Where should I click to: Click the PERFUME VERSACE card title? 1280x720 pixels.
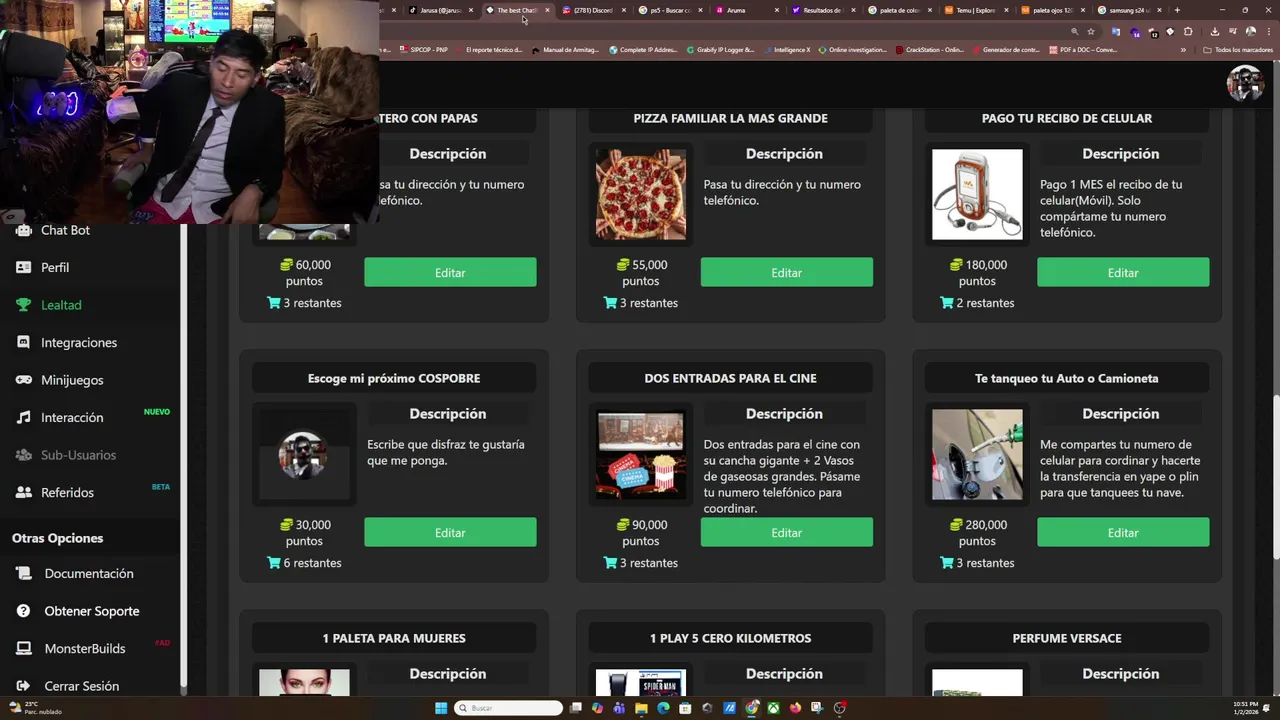(1067, 638)
